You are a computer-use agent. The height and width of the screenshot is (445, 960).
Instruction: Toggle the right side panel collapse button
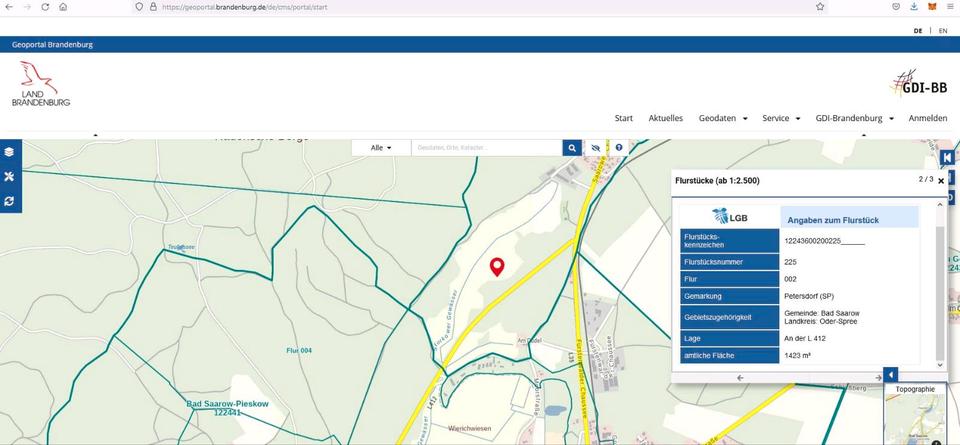click(946, 157)
